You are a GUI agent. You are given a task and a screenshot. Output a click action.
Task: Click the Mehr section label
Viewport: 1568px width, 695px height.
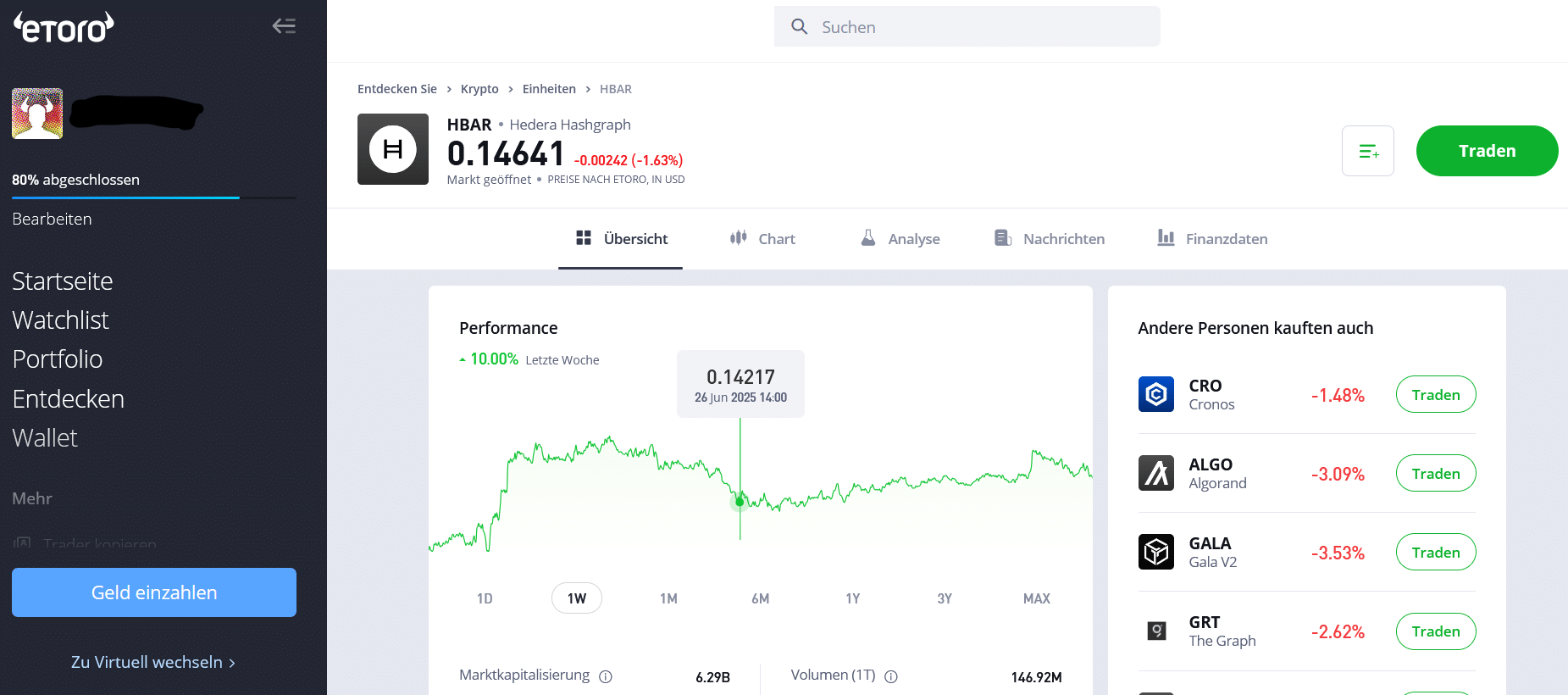pyautogui.click(x=32, y=498)
